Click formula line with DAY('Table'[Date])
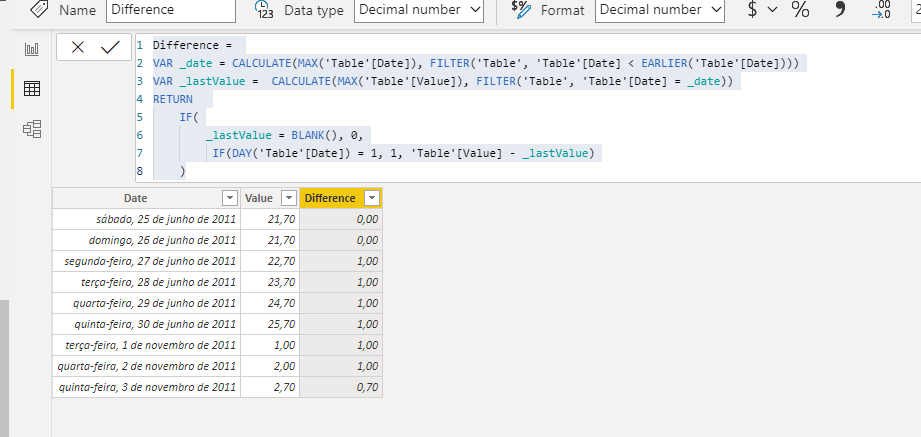The width and height of the screenshot is (921, 437). pyautogui.click(x=404, y=153)
